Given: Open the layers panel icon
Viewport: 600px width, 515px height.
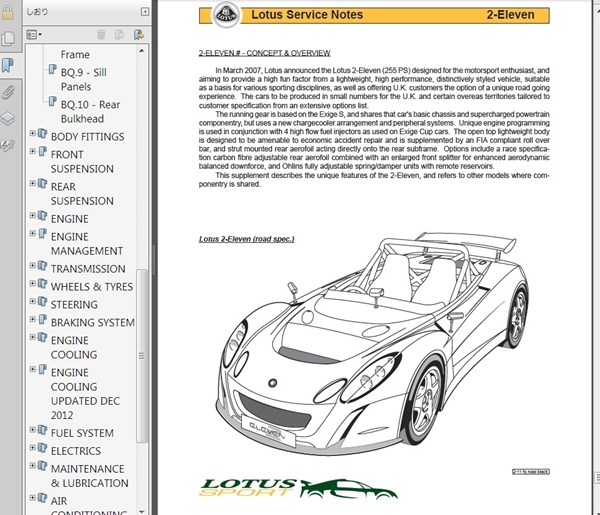Looking at the screenshot, I should tap(7, 119).
